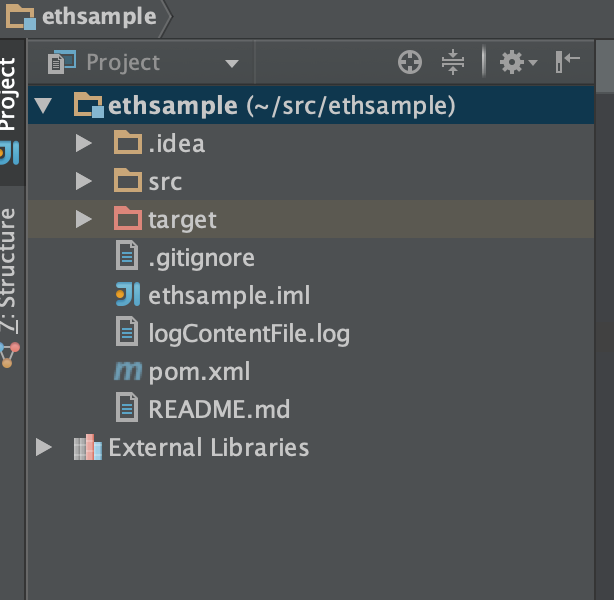The width and height of the screenshot is (614, 600).
Task: Click the red target folder icon
Action: pyautogui.click(x=128, y=218)
